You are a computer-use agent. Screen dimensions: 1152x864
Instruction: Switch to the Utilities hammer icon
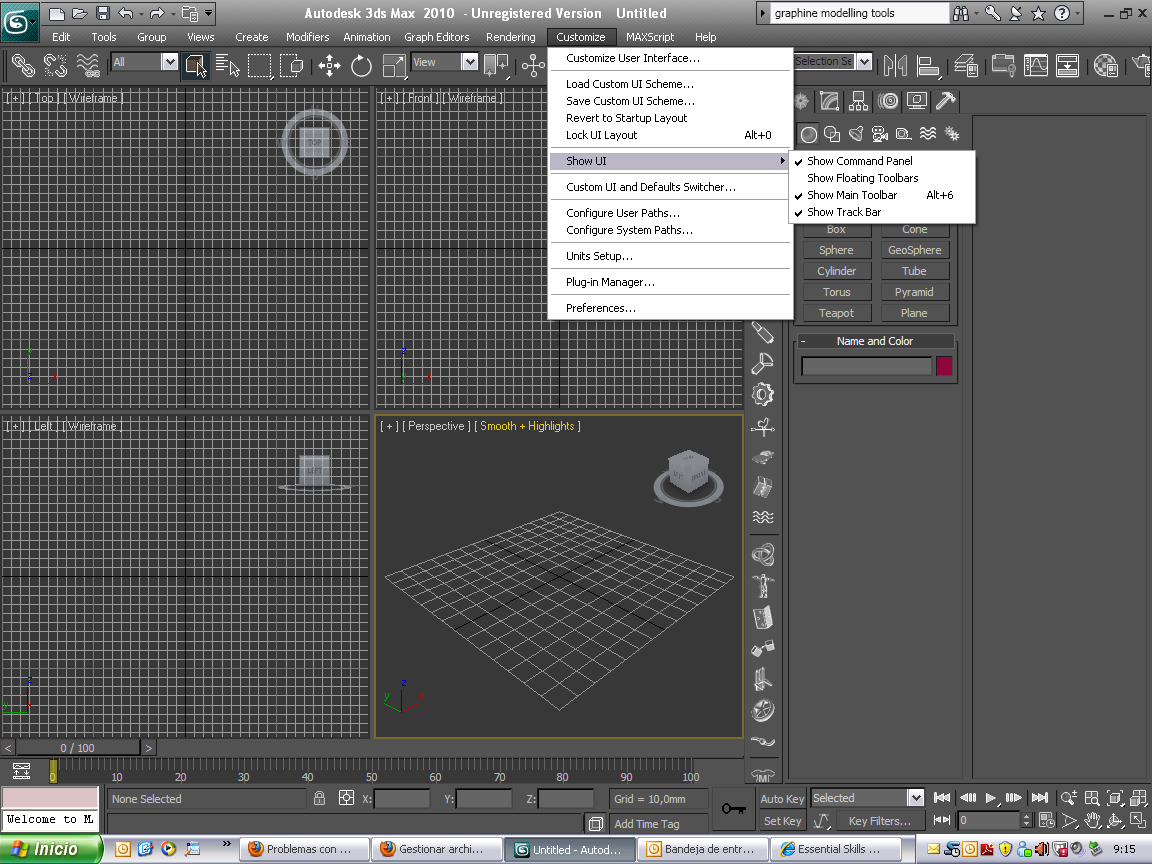[946, 101]
